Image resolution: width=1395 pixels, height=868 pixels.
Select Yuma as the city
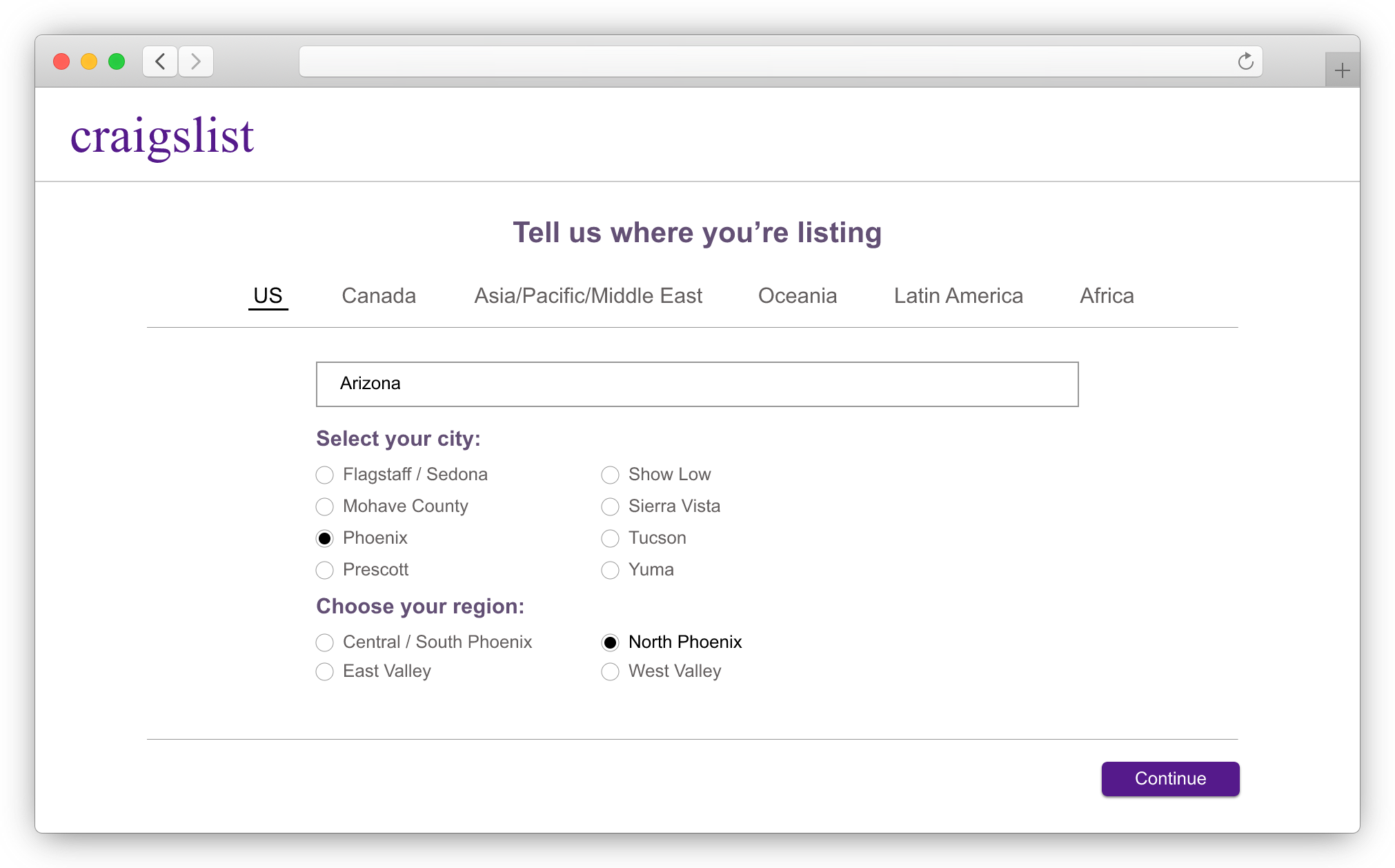click(x=611, y=570)
